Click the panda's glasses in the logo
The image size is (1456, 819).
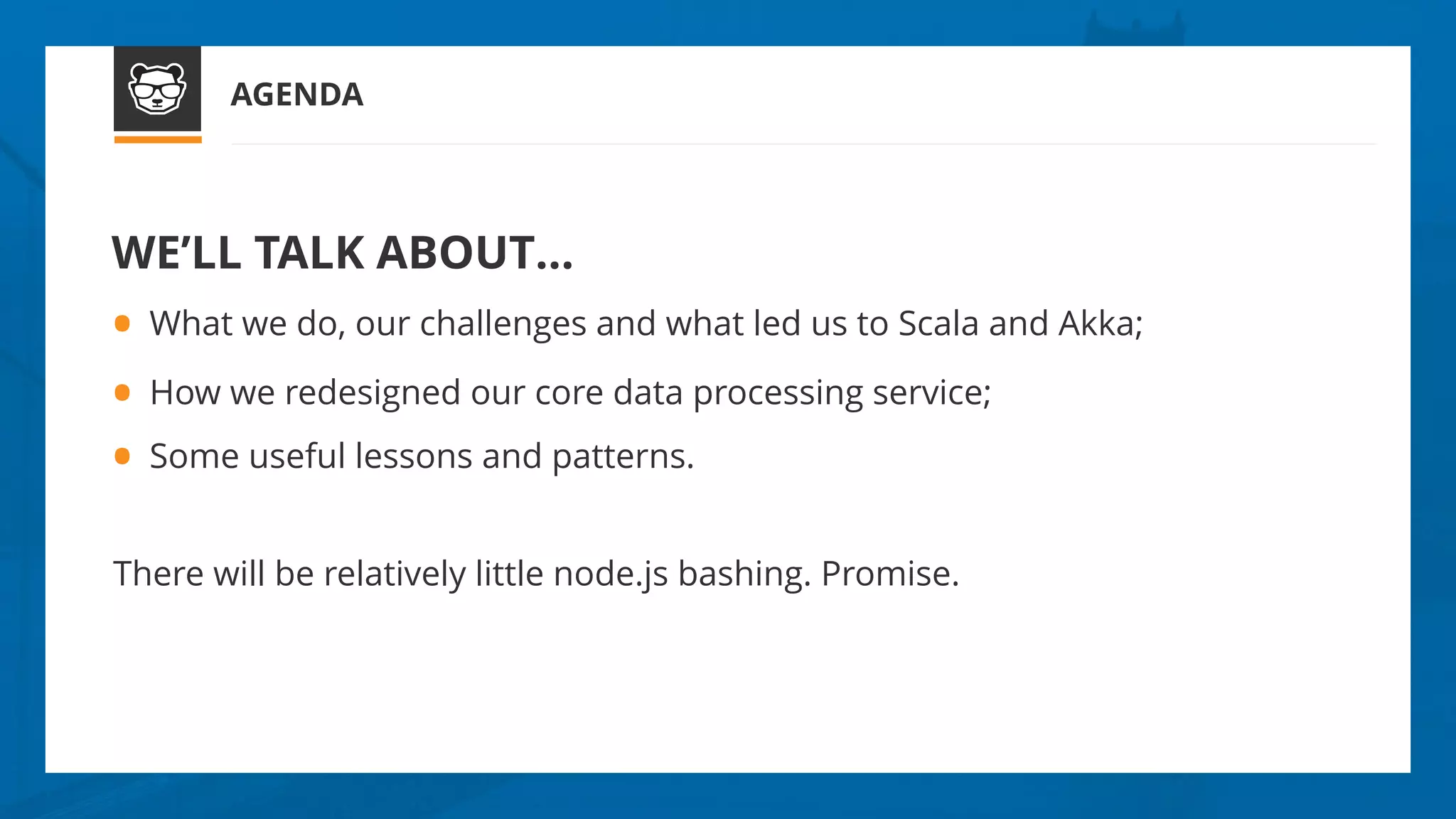coord(157,91)
